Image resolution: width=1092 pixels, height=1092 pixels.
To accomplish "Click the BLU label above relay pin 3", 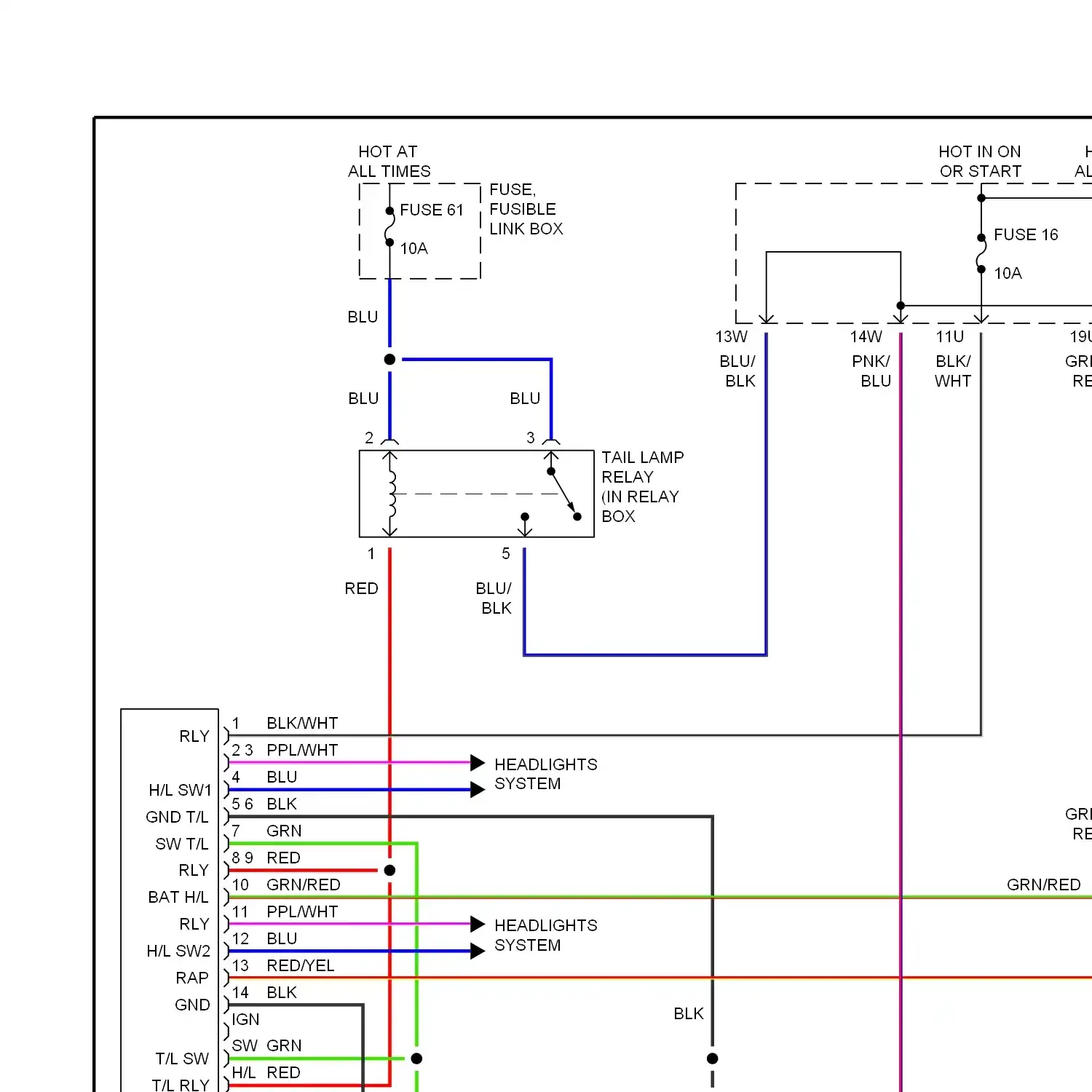I will [x=525, y=398].
